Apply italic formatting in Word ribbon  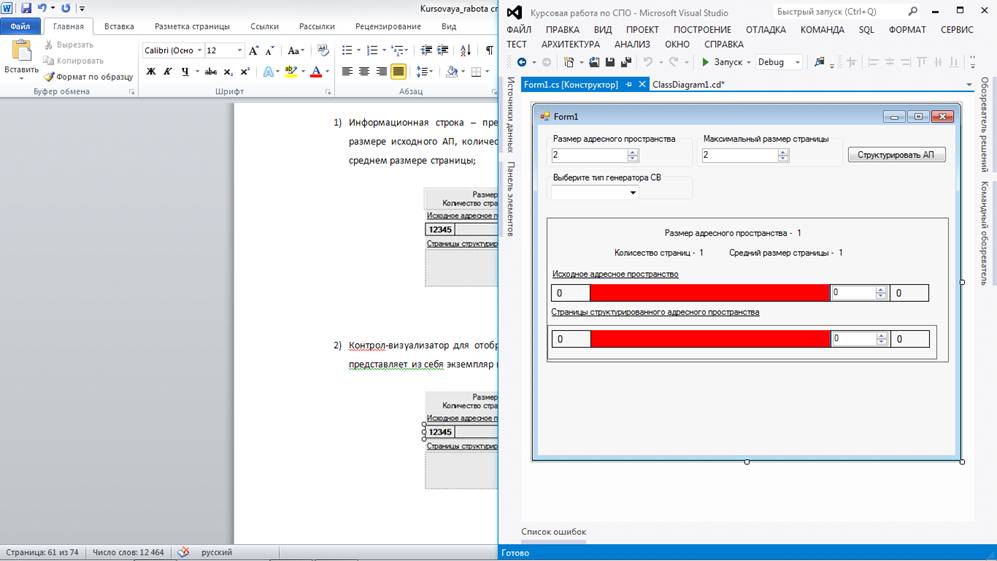(167, 71)
